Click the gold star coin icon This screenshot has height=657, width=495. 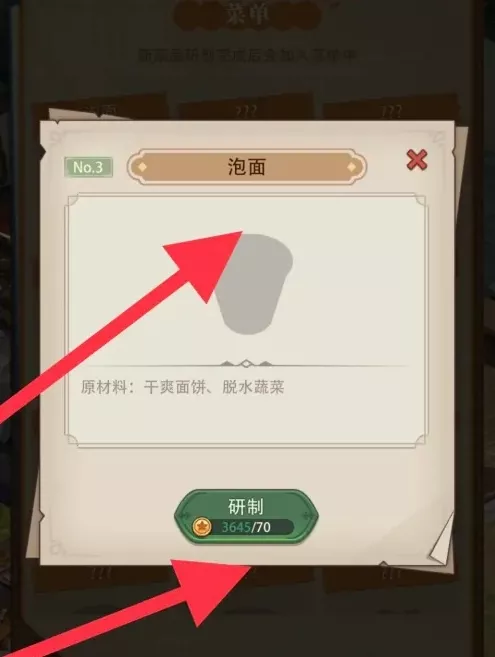(202, 527)
